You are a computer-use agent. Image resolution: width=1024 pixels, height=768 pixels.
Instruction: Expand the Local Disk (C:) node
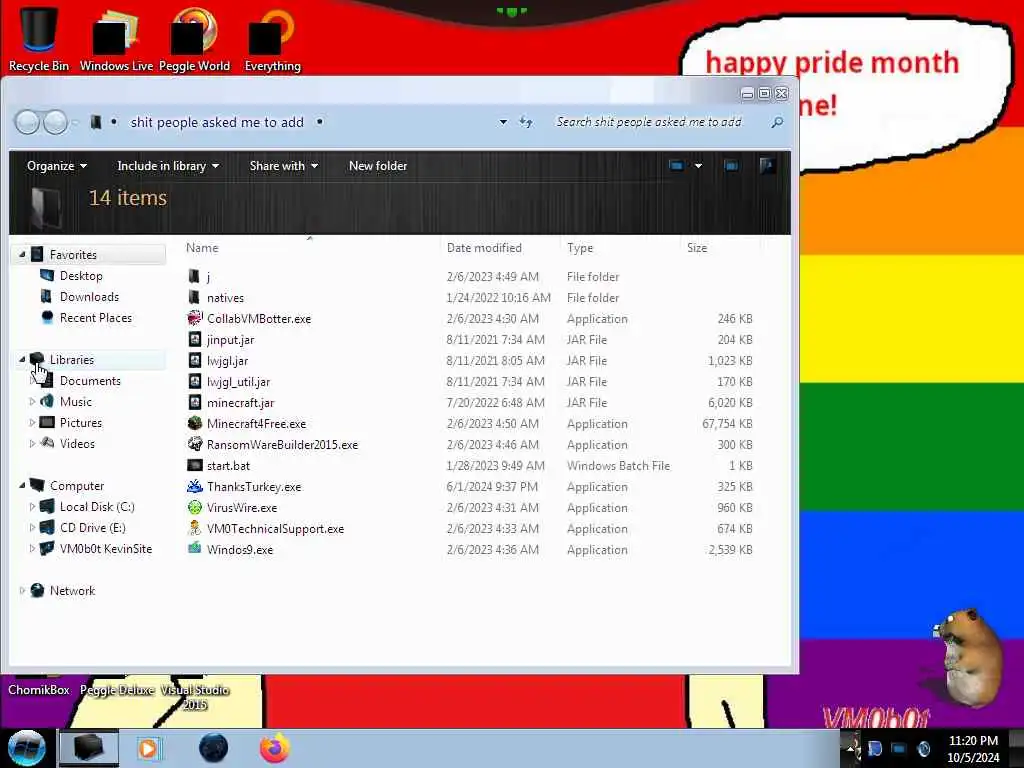(32, 506)
